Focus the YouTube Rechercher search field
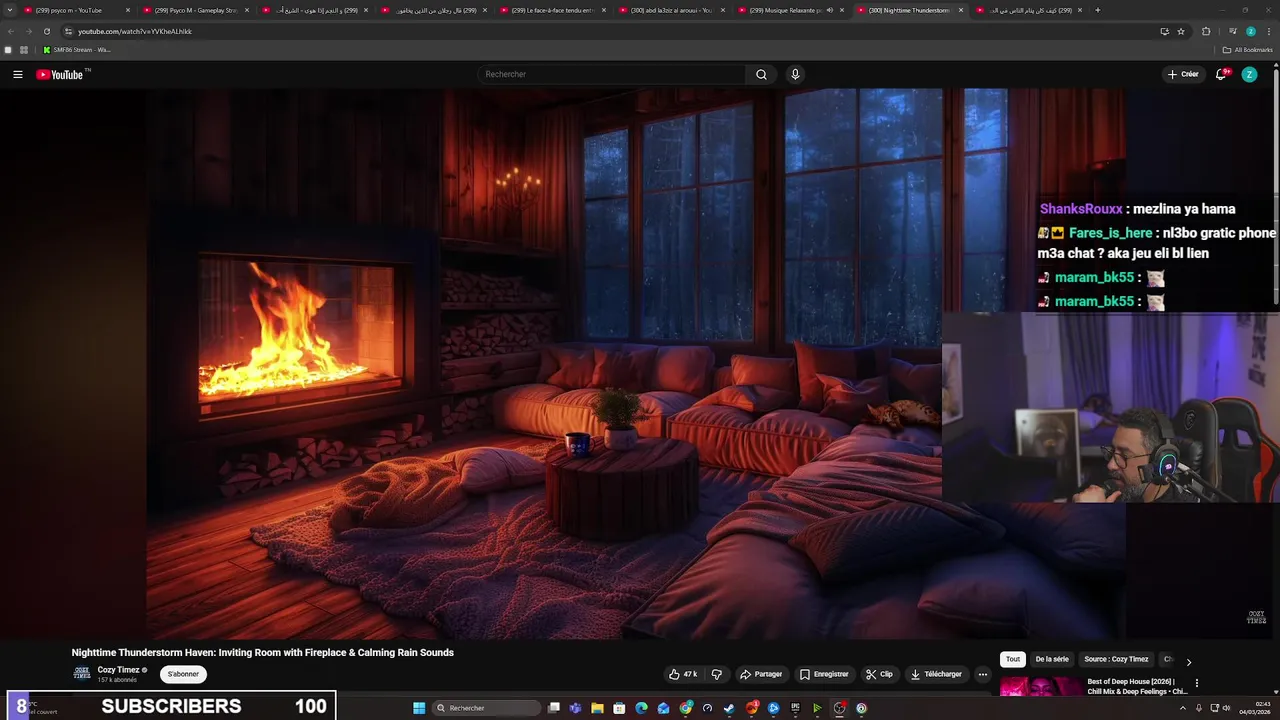 pos(611,74)
